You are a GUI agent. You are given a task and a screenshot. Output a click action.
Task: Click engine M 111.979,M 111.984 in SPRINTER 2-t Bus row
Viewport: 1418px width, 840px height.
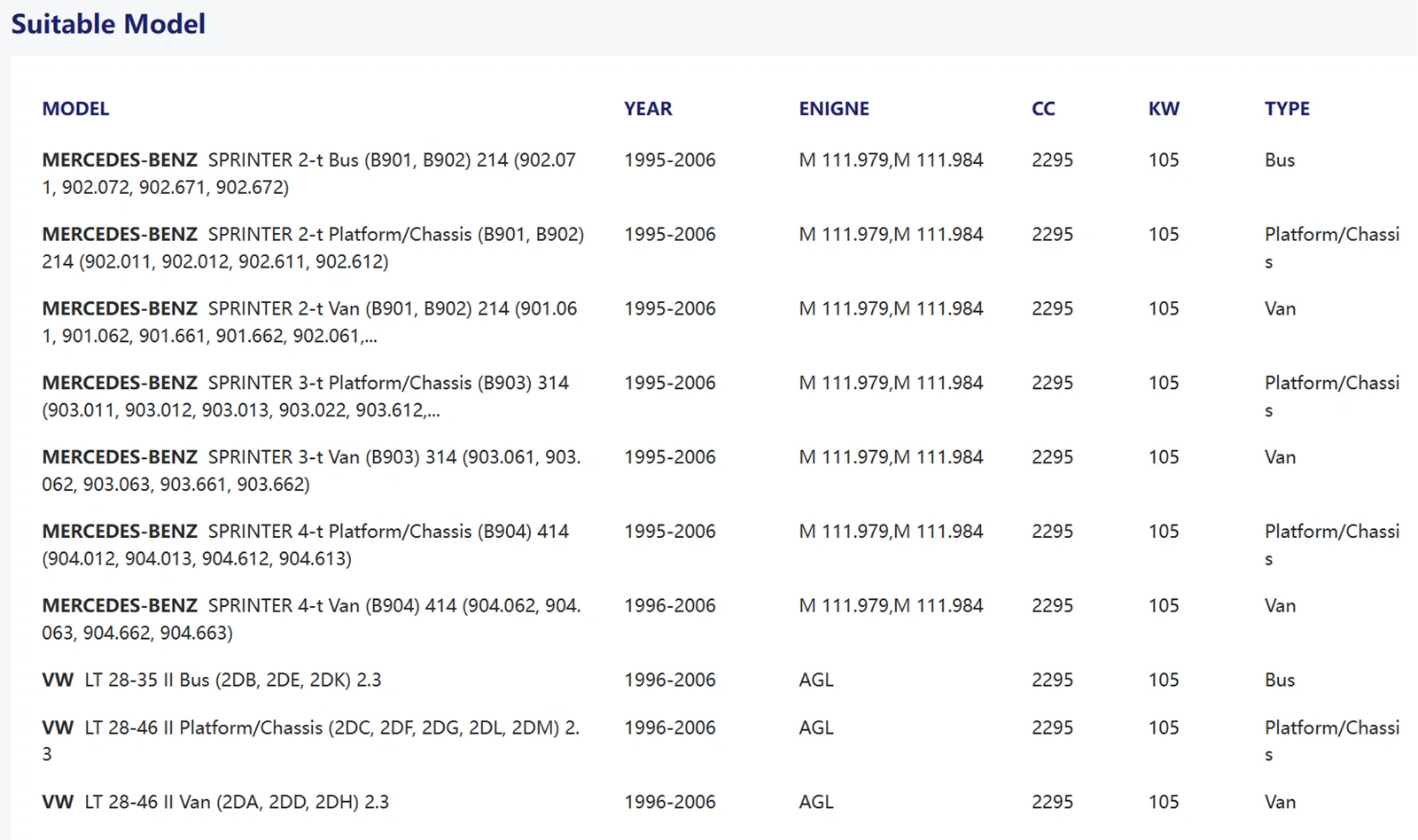point(891,160)
